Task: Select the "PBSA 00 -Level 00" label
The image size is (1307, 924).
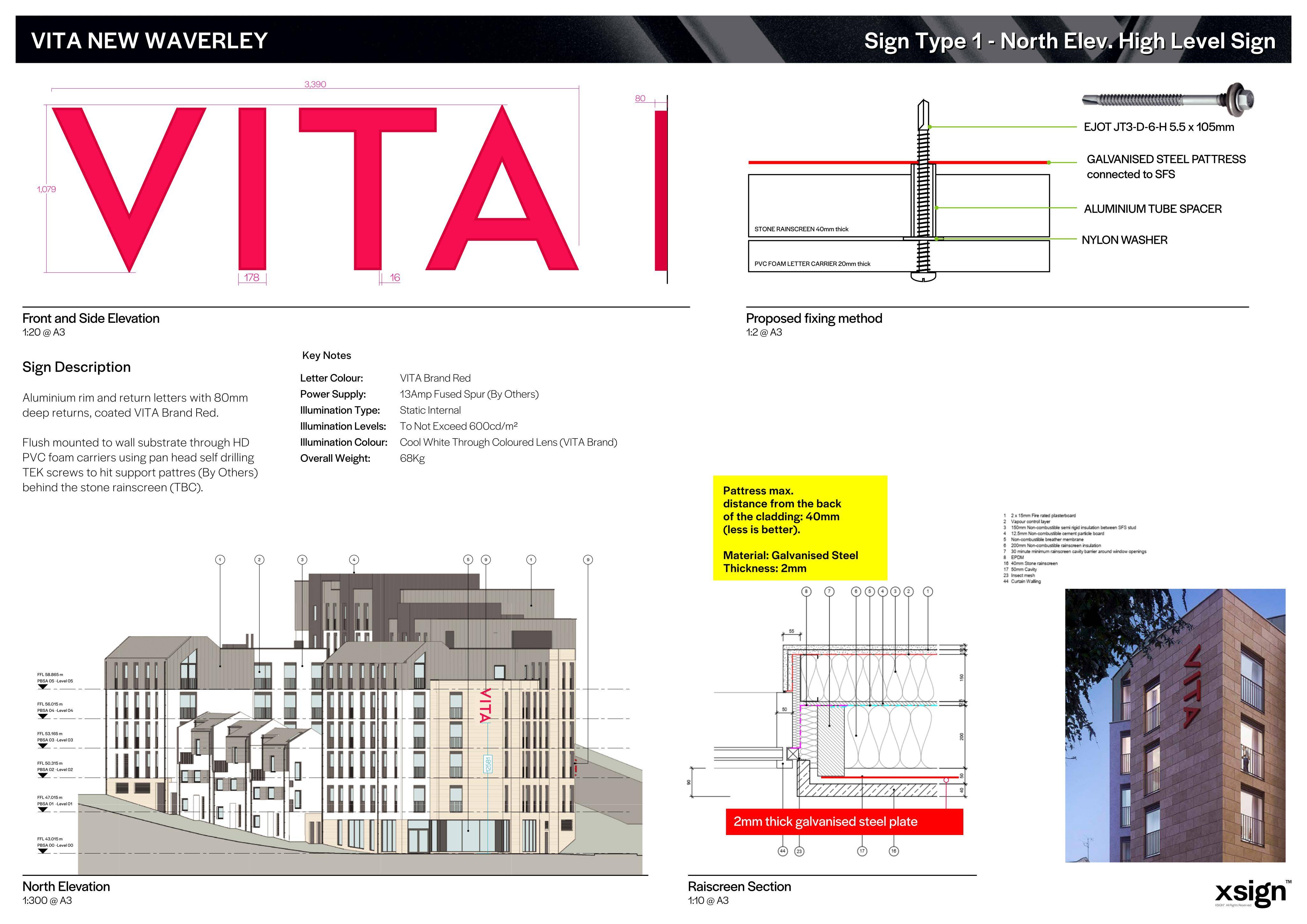Action: tap(55, 846)
